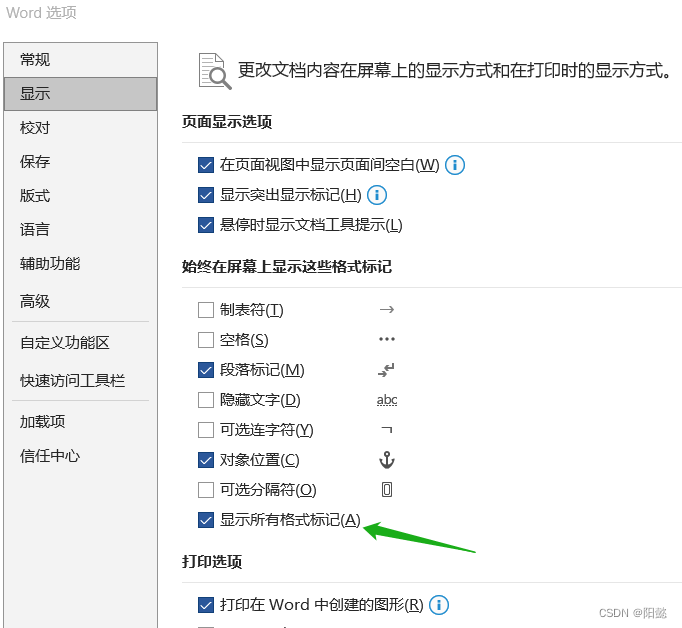Click the document magnifier icon at top
Viewport: 682px width, 628px height.
[x=215, y=71]
